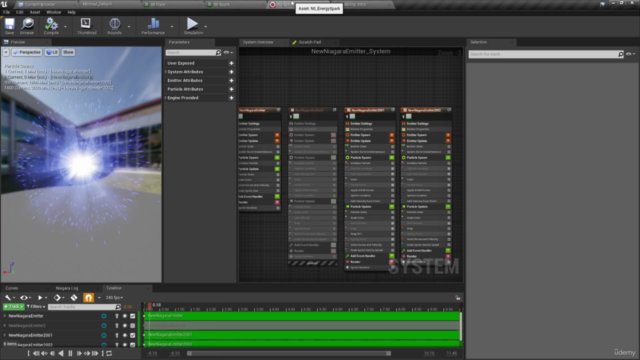
Task: Open Browse to locate the asset
Action: pyautogui.click(x=27, y=26)
